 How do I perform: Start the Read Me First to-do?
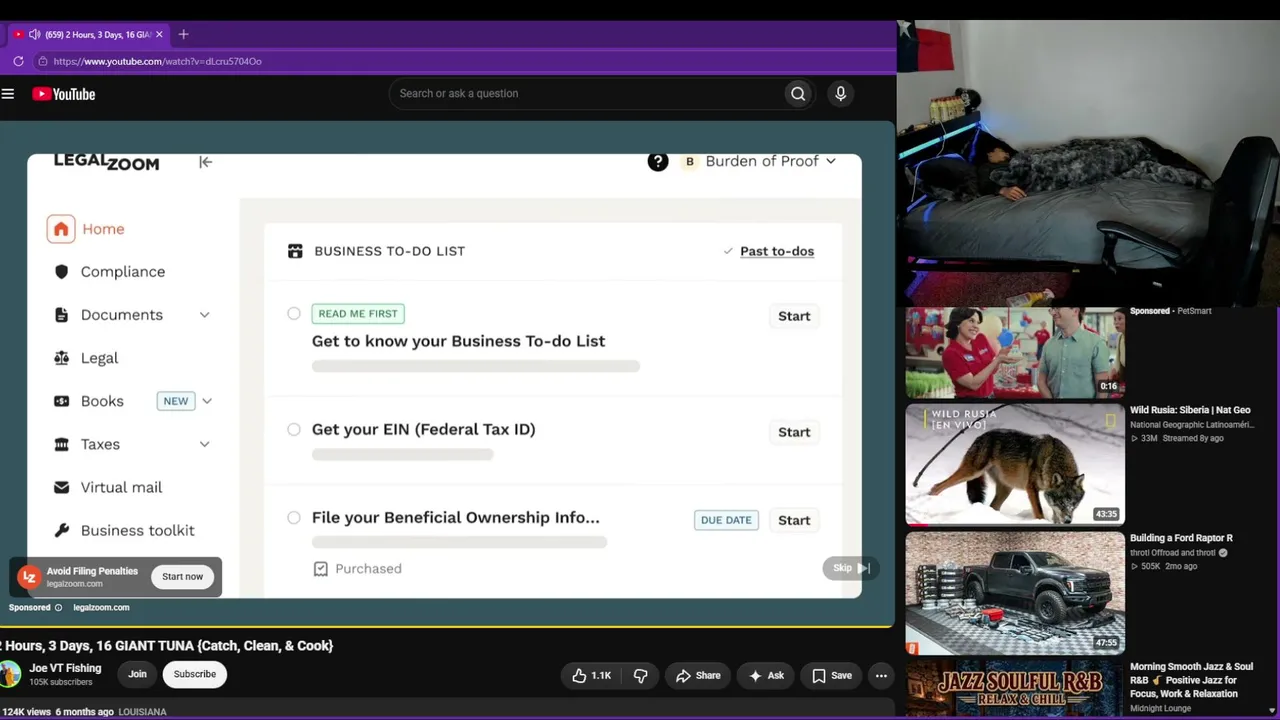tap(794, 316)
